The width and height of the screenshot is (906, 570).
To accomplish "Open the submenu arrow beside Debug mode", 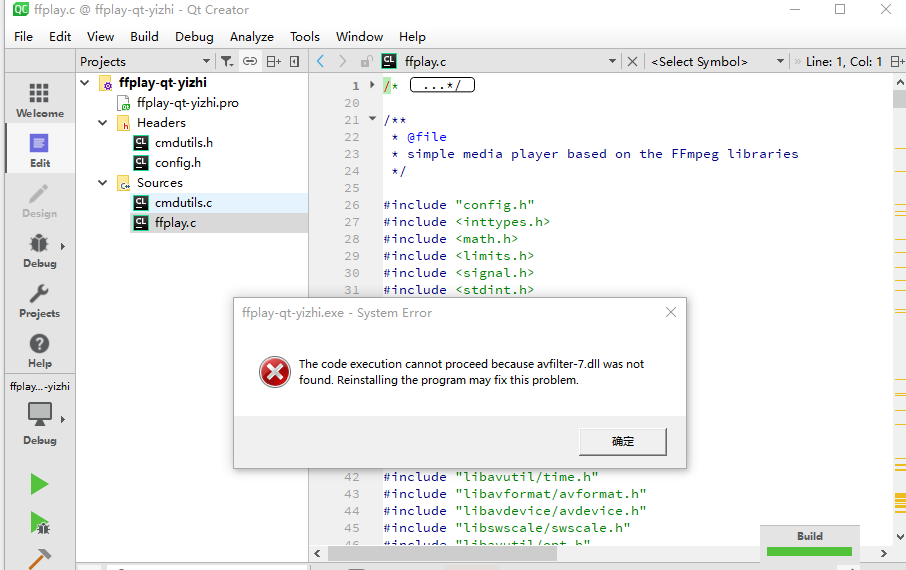I will pos(63,246).
